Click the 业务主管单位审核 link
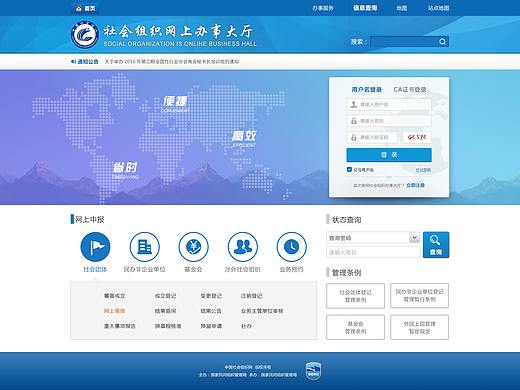Image resolution: width=520 pixels, height=390 pixels. pyautogui.click(x=262, y=311)
